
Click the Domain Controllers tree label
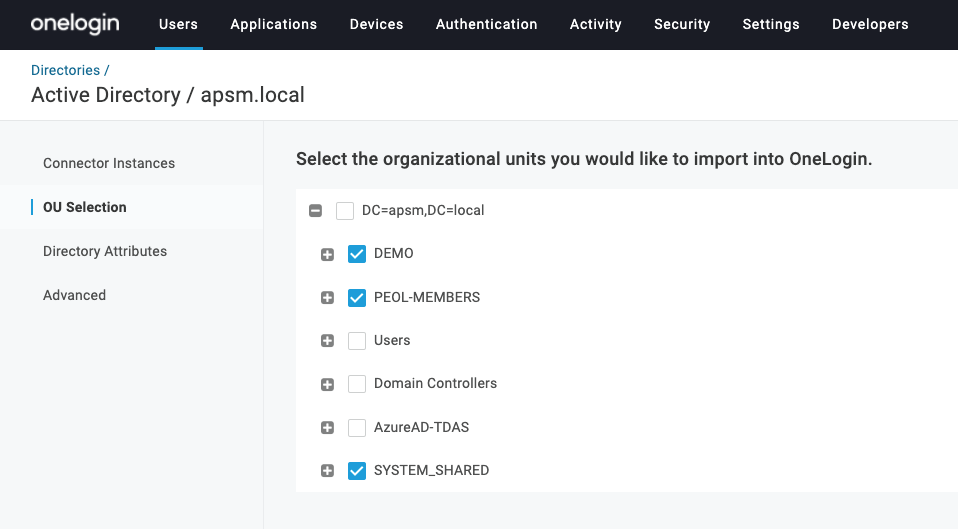coord(435,384)
